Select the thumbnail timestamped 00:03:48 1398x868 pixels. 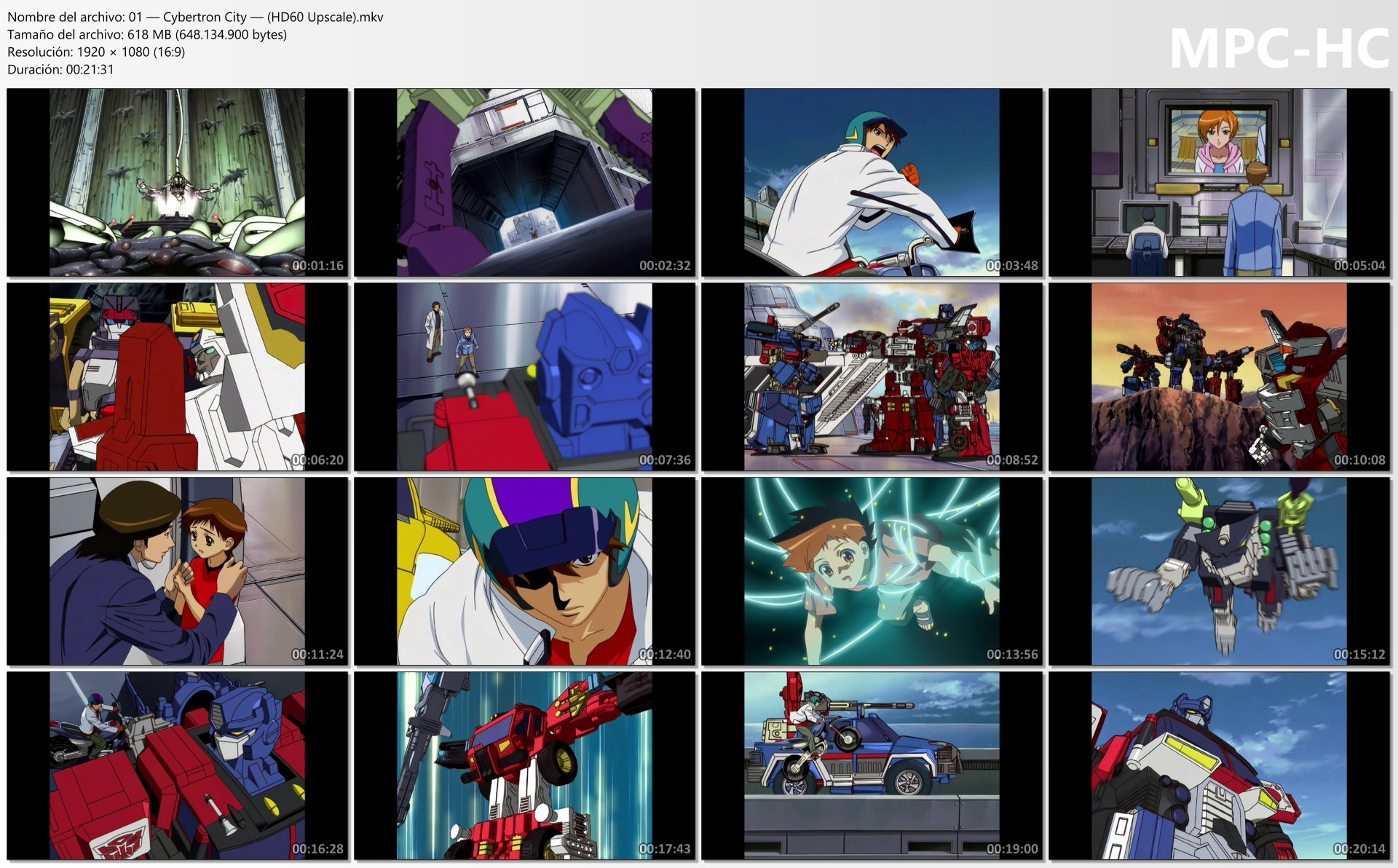point(872,182)
